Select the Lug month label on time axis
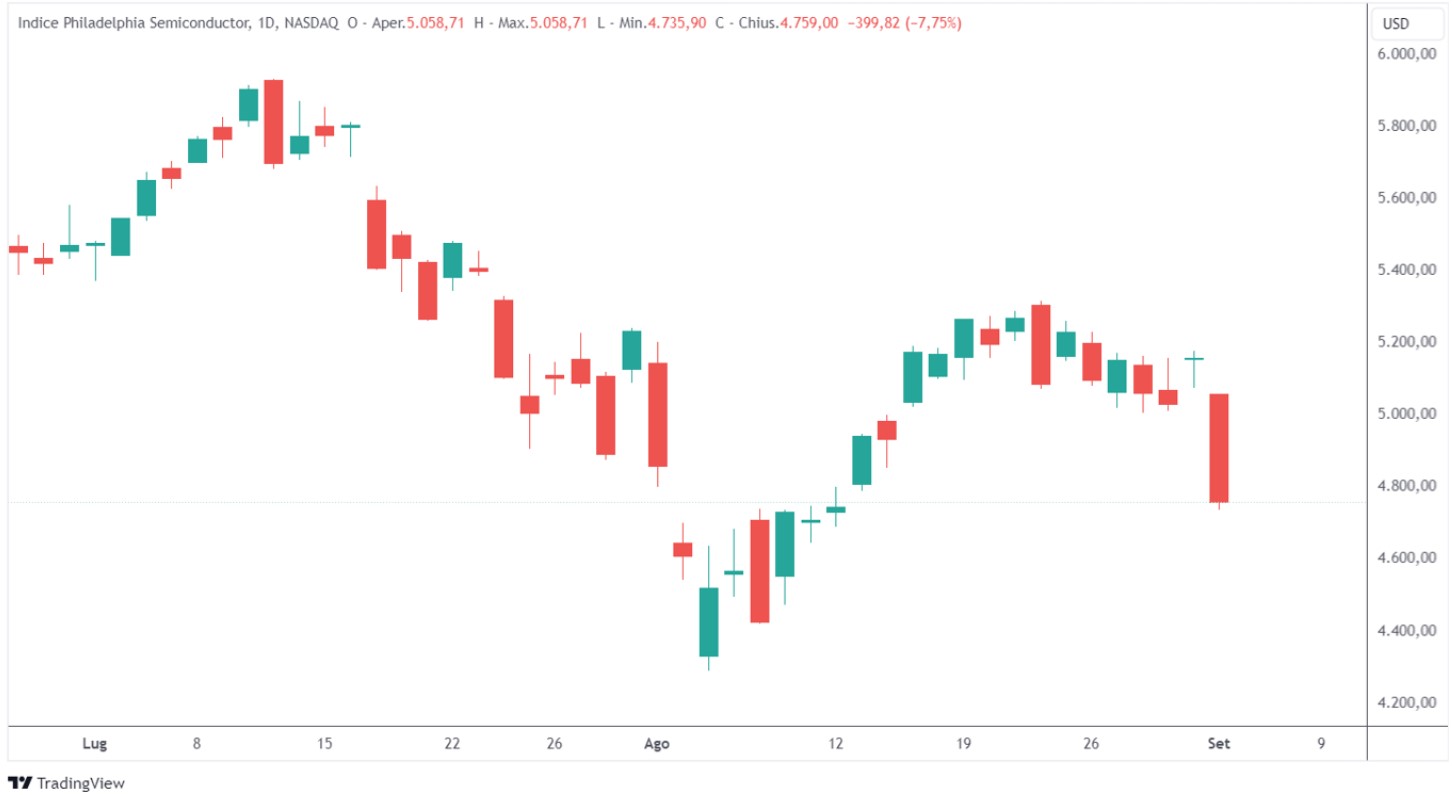Viewport: 1452px width, 795px height. coord(94,744)
